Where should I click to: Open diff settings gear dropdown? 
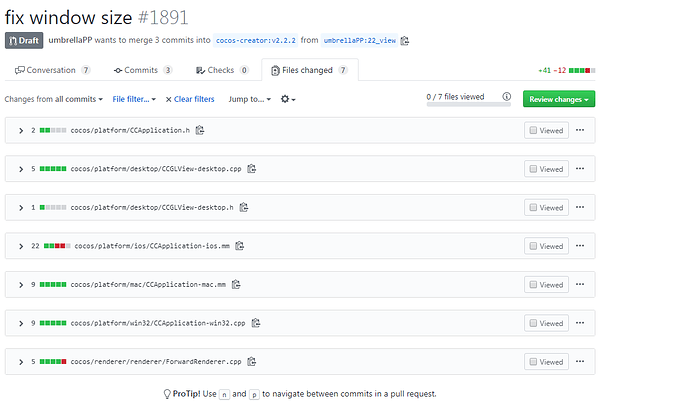click(288, 99)
